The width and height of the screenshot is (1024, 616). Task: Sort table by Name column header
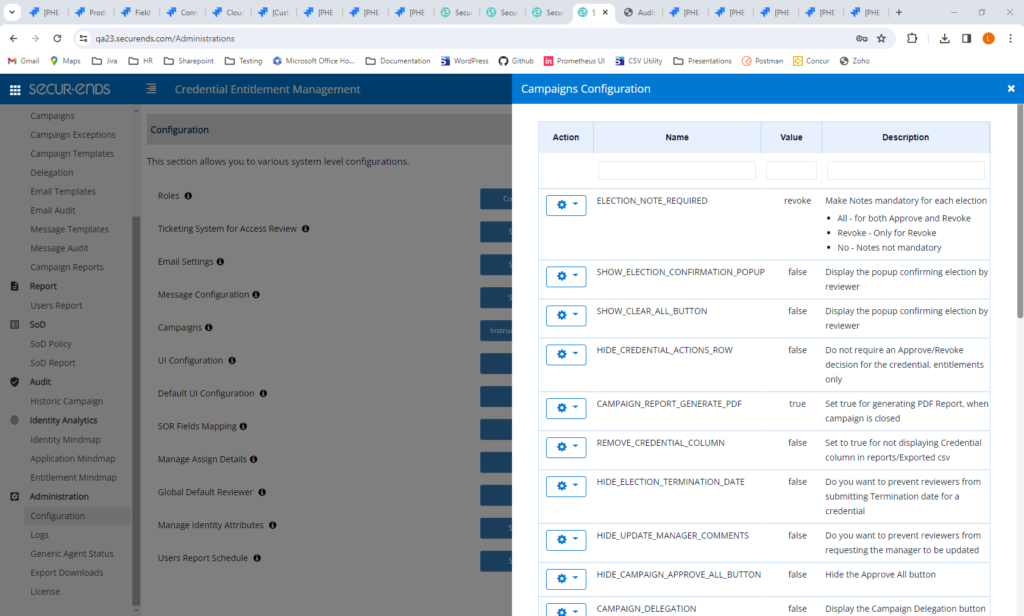[x=677, y=137]
